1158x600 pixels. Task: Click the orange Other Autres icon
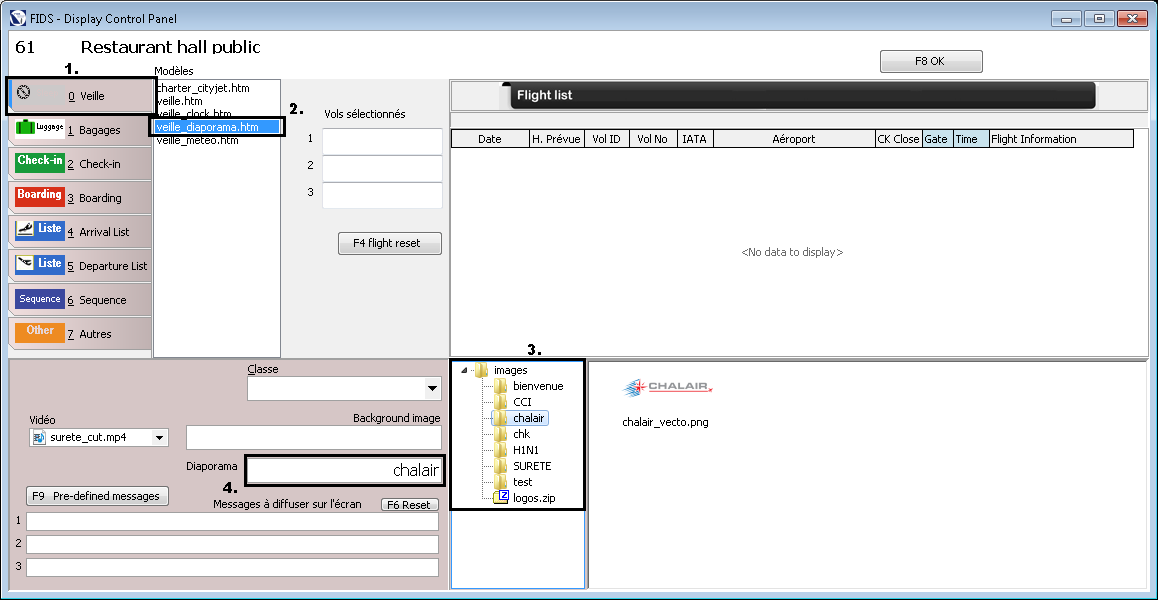pos(39,332)
